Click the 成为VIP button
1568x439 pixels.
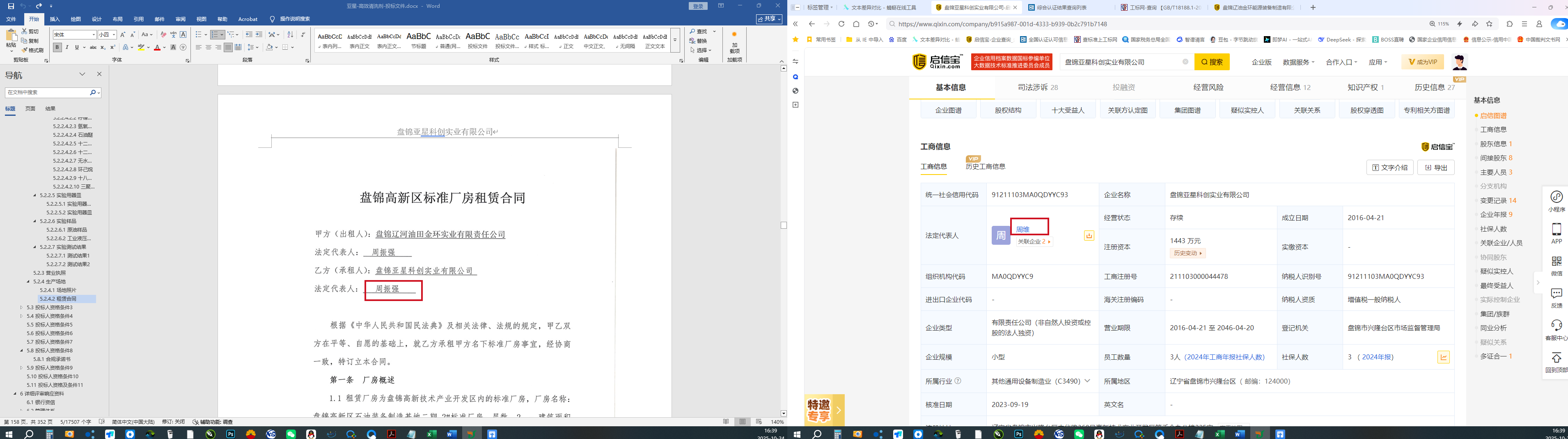tap(1422, 62)
